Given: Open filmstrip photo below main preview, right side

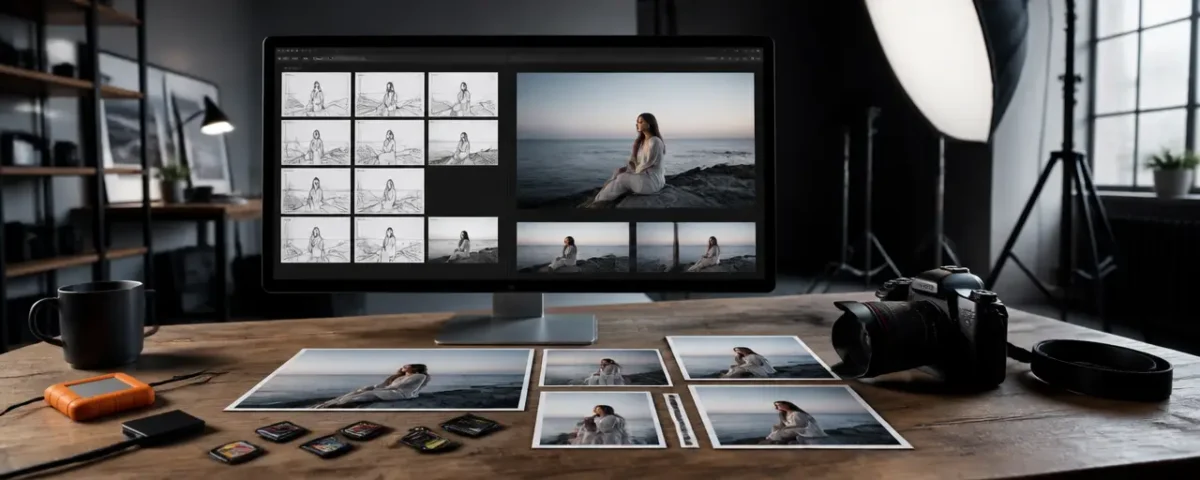Looking at the screenshot, I should [696, 247].
